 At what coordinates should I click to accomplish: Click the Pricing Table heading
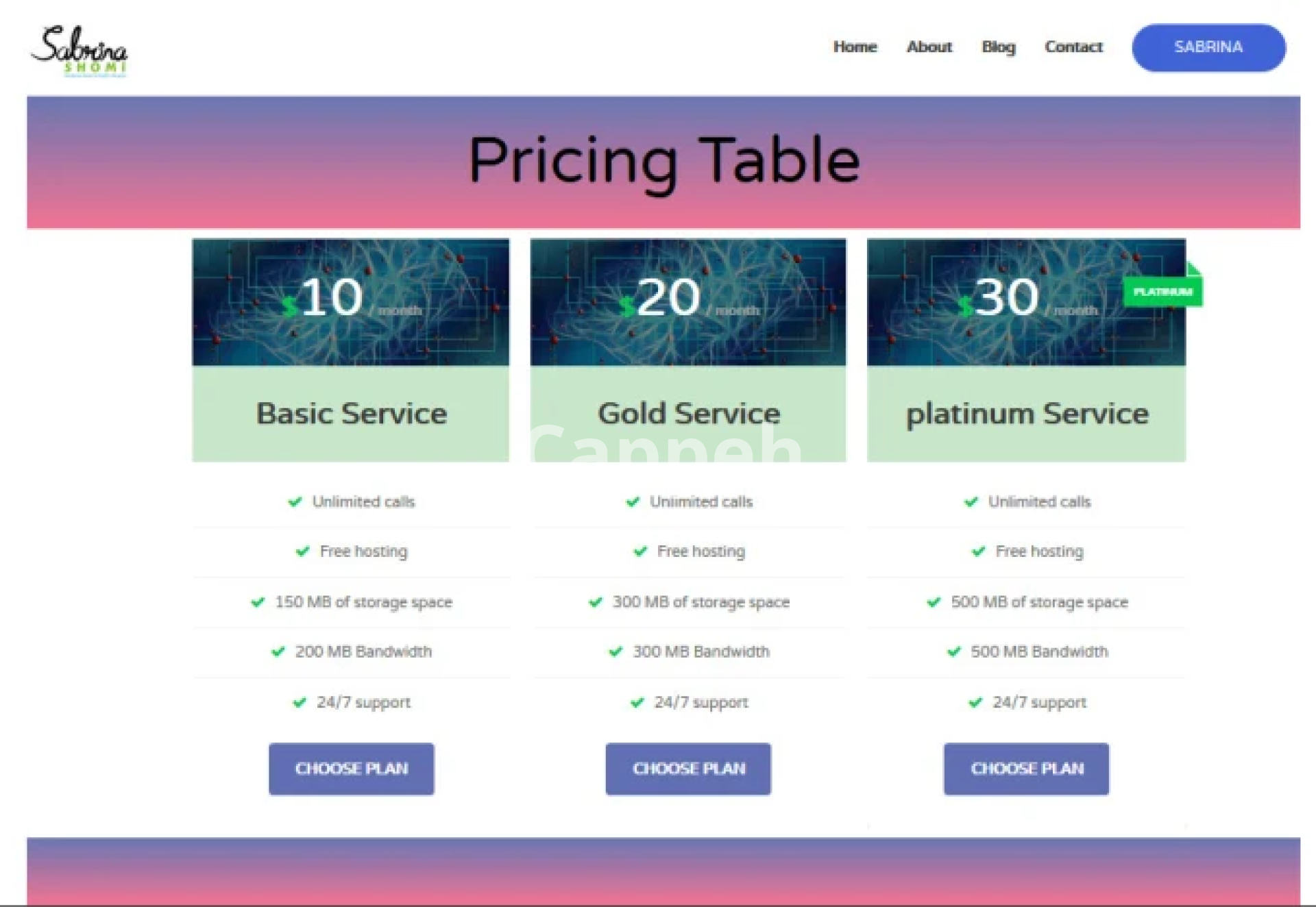point(663,161)
